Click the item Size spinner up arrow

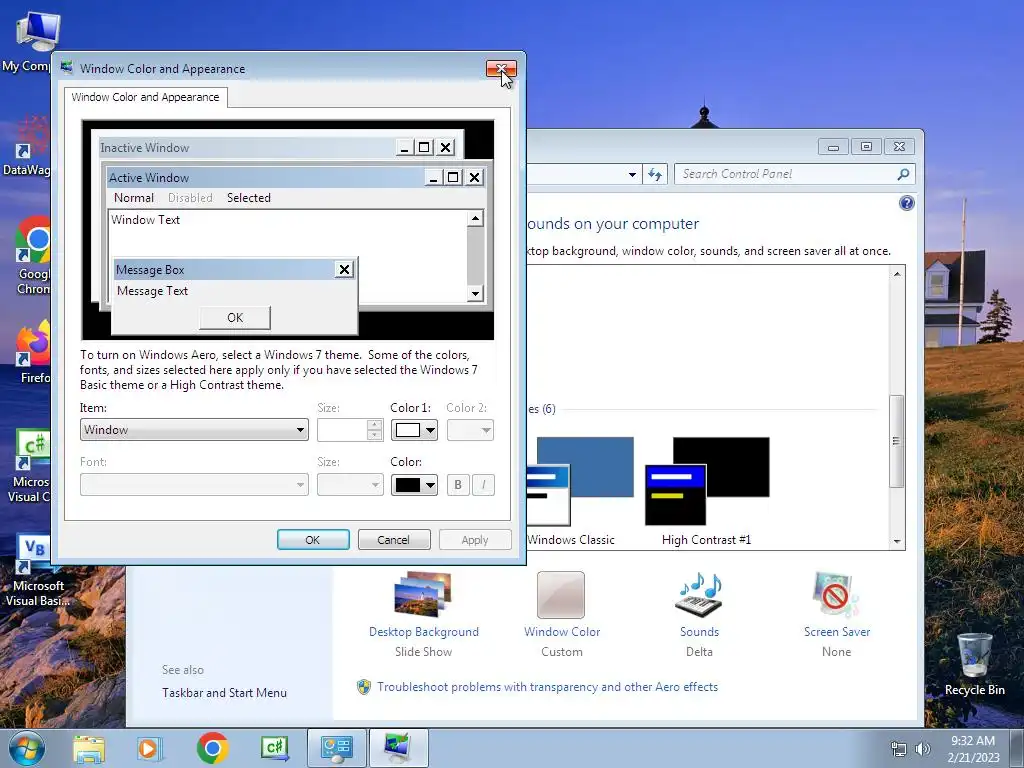tap(374, 424)
